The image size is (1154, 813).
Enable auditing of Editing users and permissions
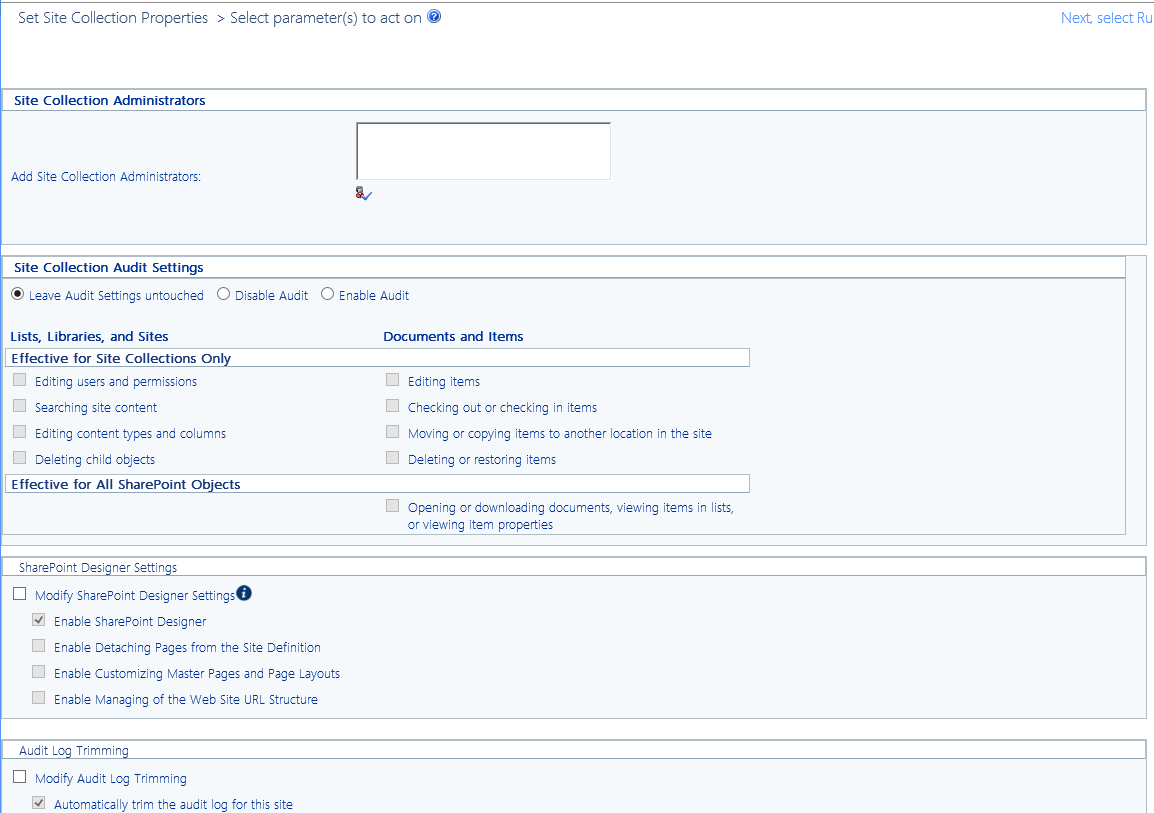coord(19,378)
